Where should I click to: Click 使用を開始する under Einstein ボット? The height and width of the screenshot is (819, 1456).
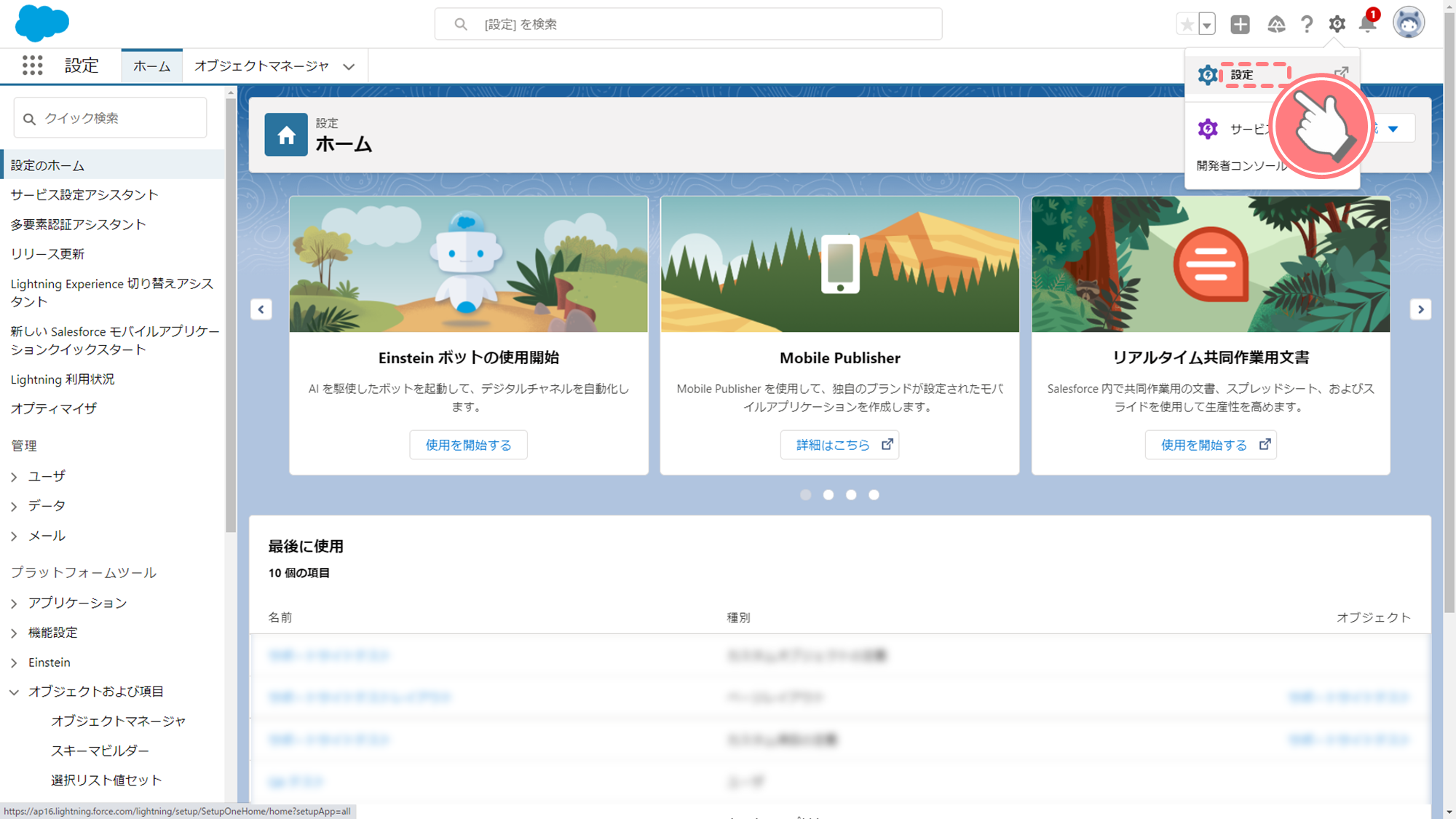coord(468,445)
